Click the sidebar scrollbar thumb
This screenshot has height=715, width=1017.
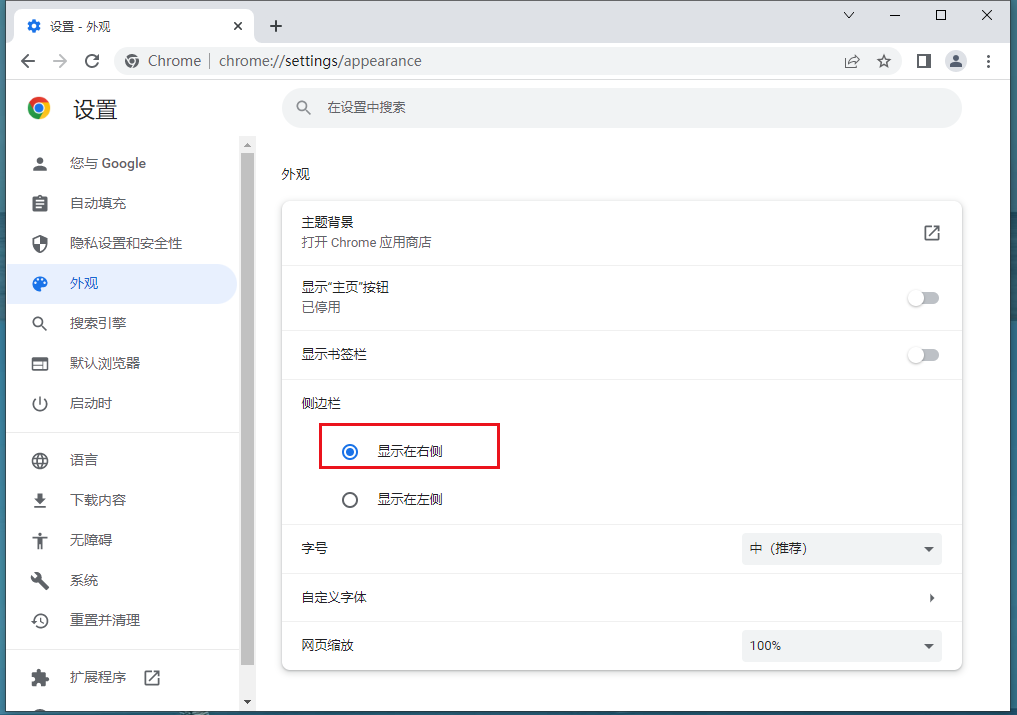coord(247,409)
